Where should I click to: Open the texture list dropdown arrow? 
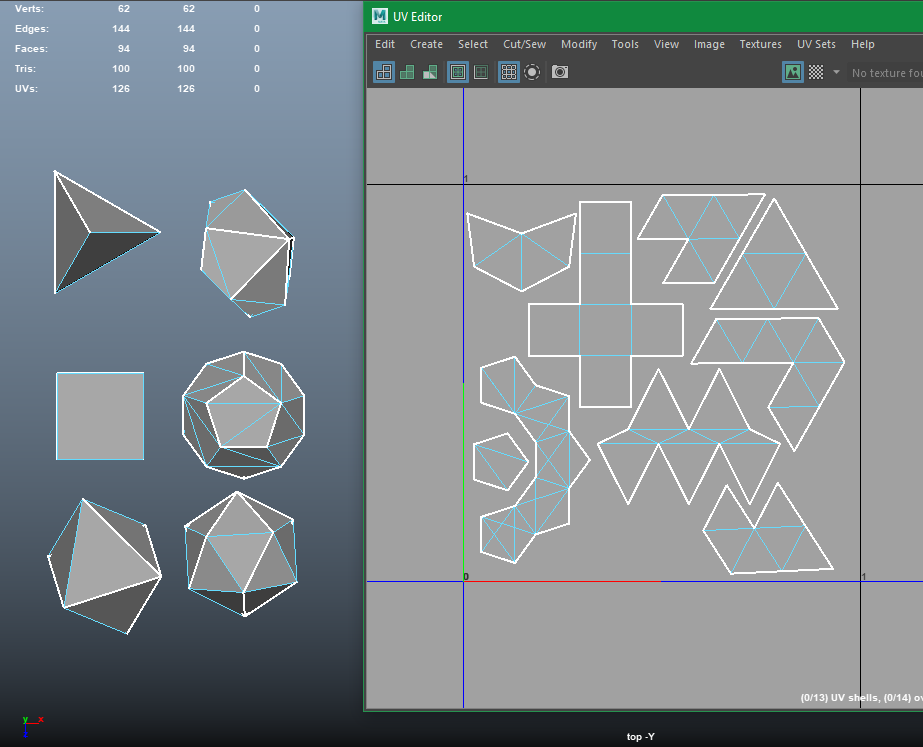[836, 72]
